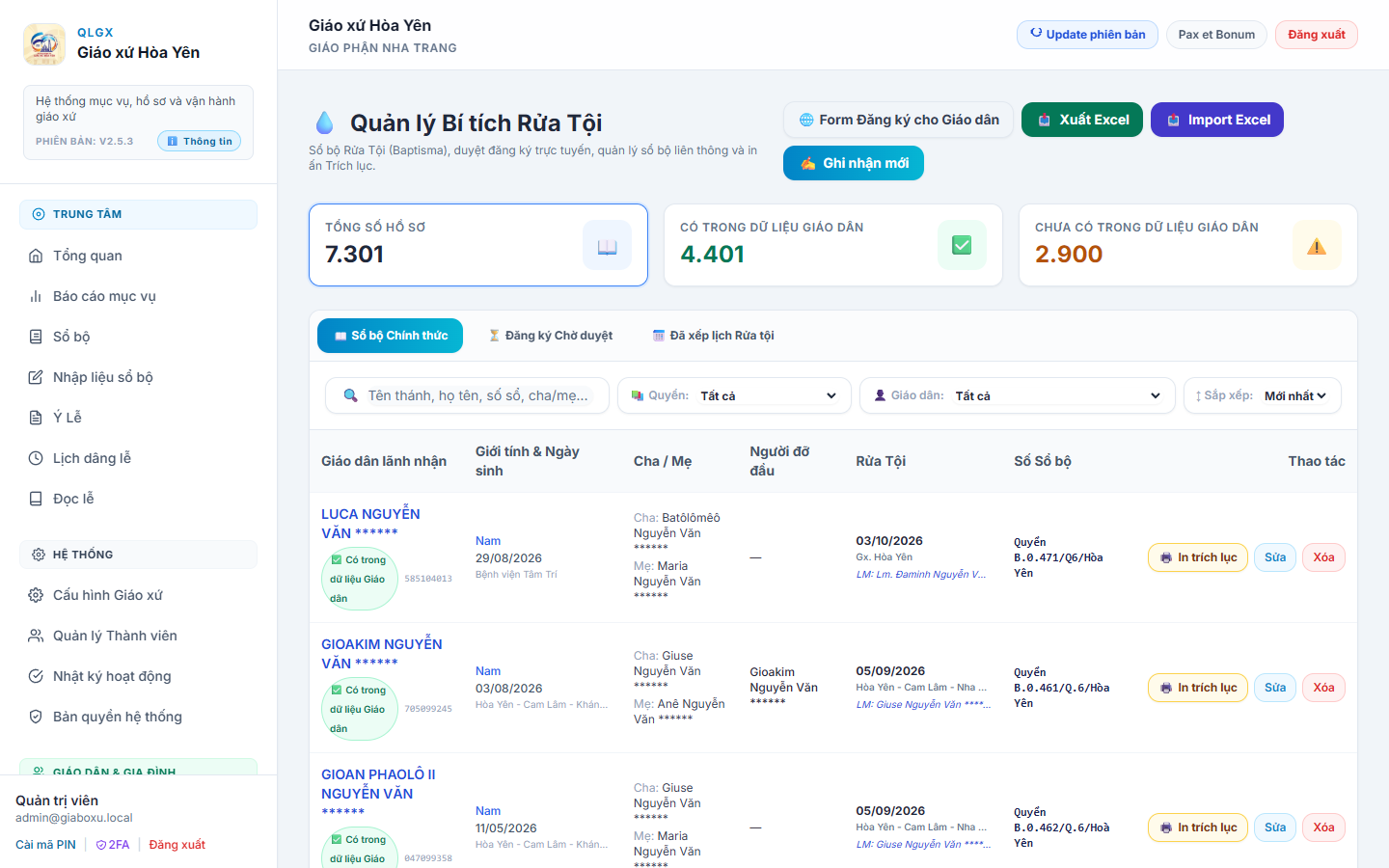1389x868 pixels.
Task: Open Nhập liệu sổ bộ edit icon
Action: [x=36, y=377]
